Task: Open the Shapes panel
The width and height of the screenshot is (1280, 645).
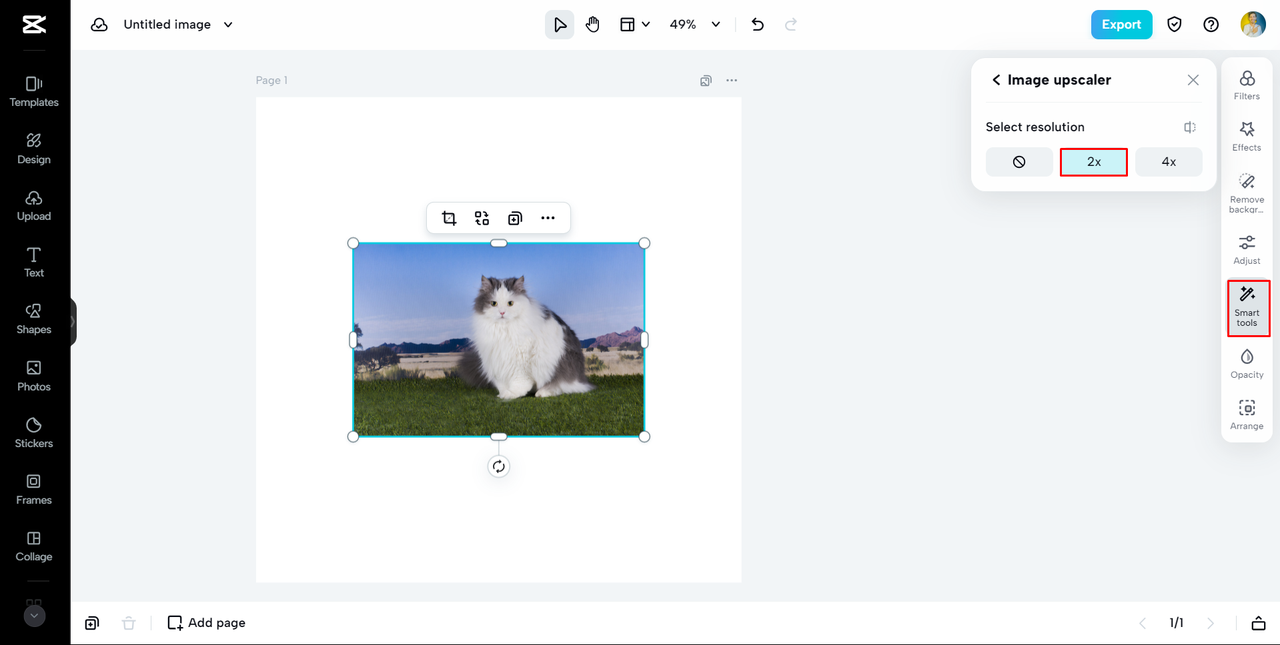Action: pyautogui.click(x=34, y=319)
